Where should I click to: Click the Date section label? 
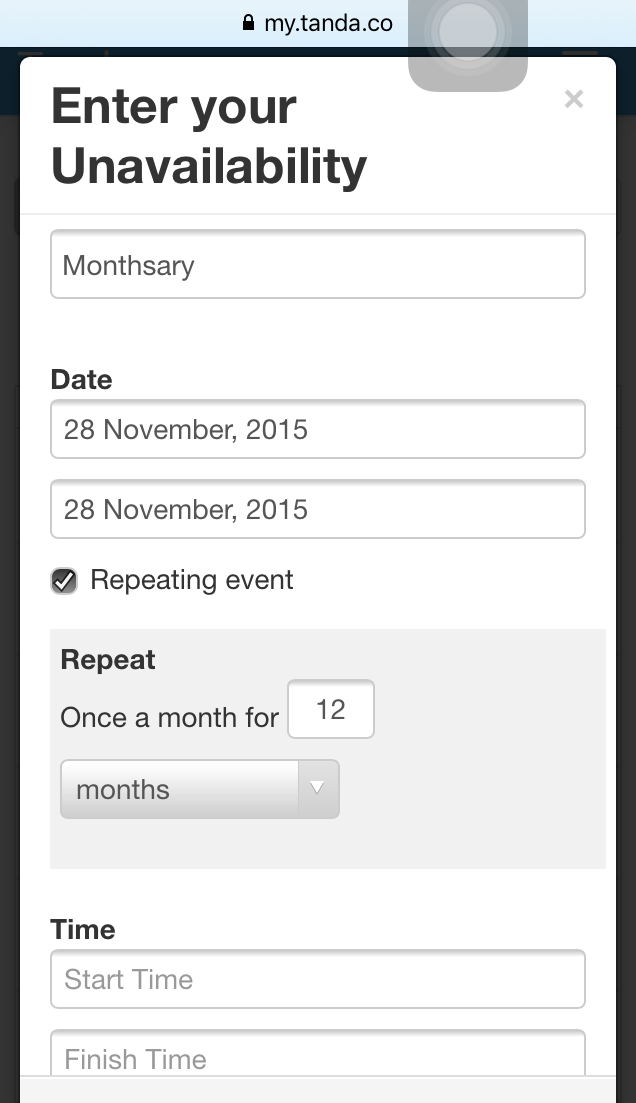pos(82,380)
